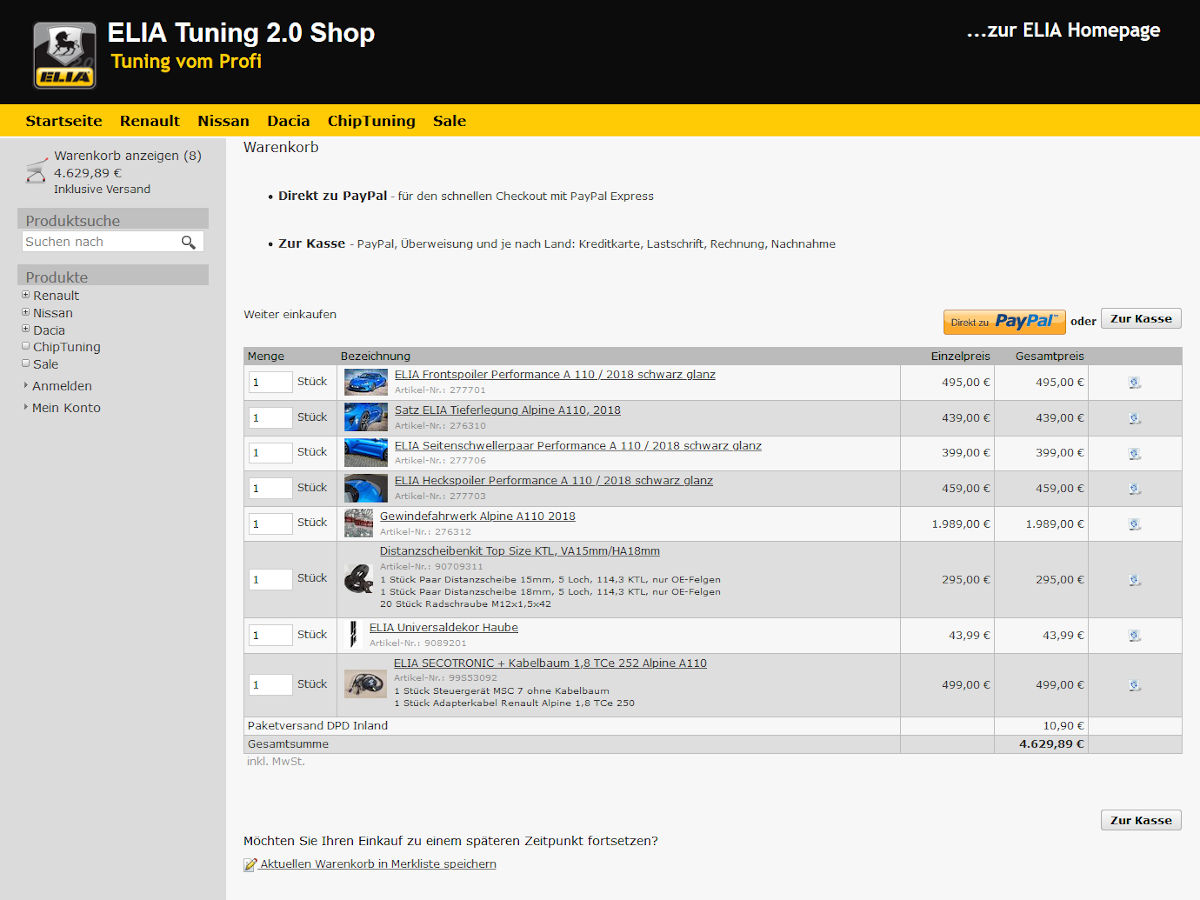Open the Distanzscheibenkit product thumbnail
Image resolution: width=1200 pixels, height=900 pixels.
[x=359, y=579]
